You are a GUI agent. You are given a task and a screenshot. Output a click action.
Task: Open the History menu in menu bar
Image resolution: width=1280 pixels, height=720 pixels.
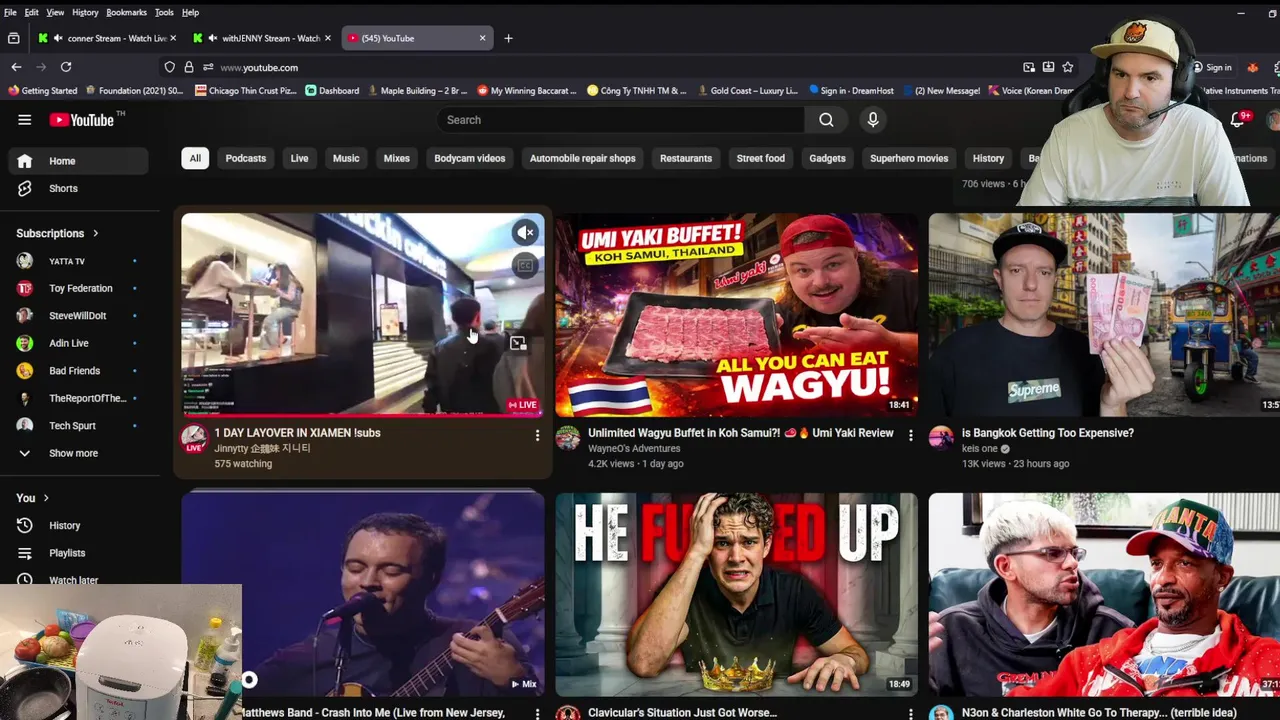click(x=85, y=12)
